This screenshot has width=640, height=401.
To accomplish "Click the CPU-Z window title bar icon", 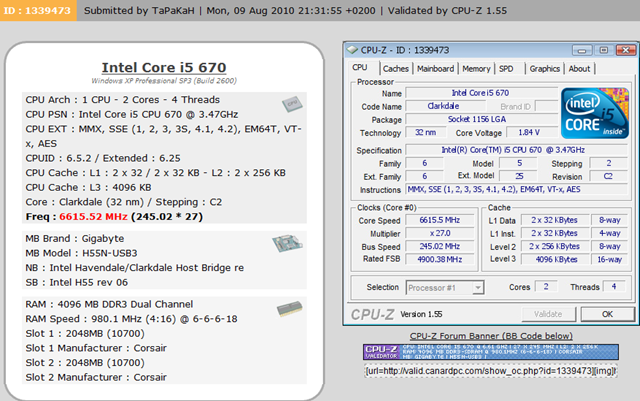I will (x=351, y=50).
